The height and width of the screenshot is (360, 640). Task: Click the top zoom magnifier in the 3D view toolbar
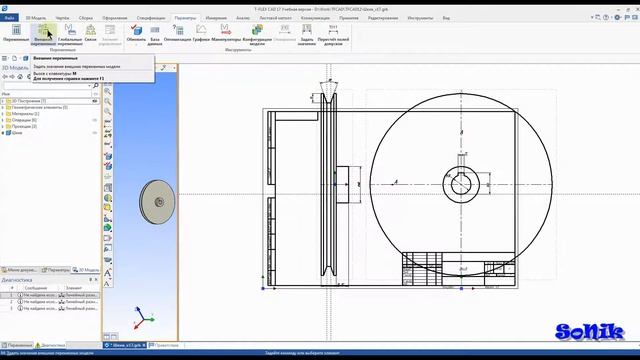tap(108, 91)
